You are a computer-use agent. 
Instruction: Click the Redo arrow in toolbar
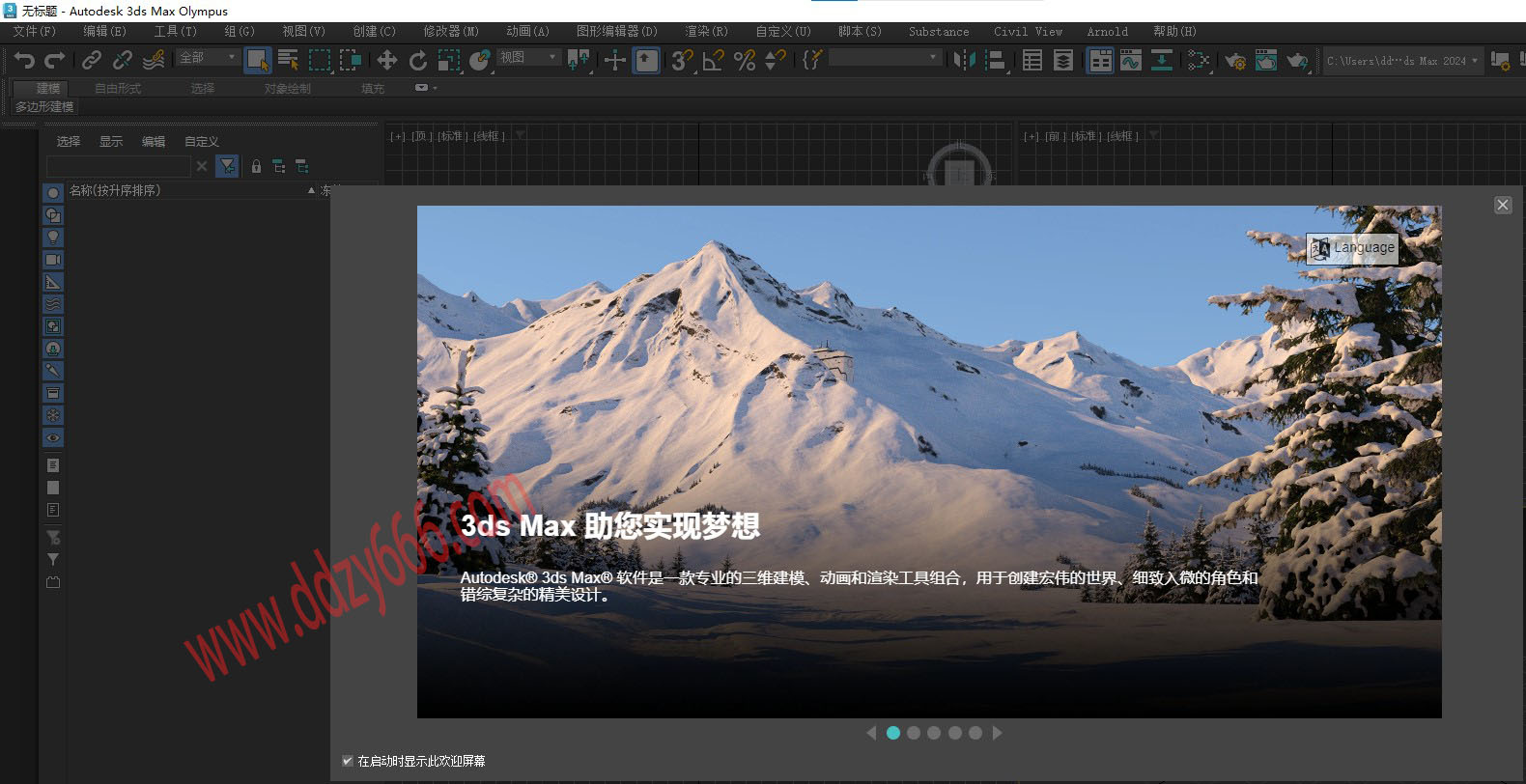coord(55,60)
